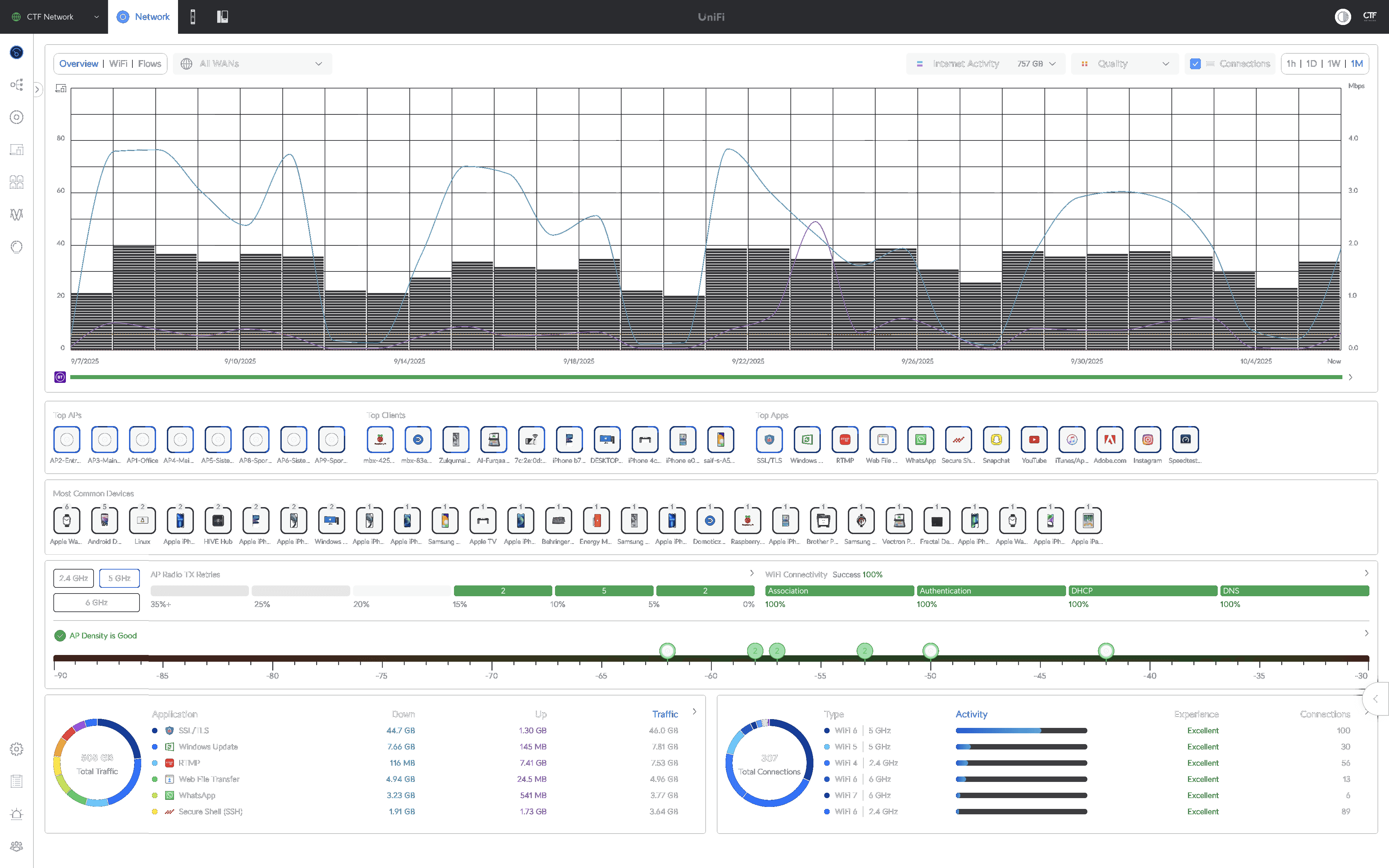This screenshot has height=868, width=1389.
Task: Switch radio band to 6 GHz
Action: (x=97, y=602)
